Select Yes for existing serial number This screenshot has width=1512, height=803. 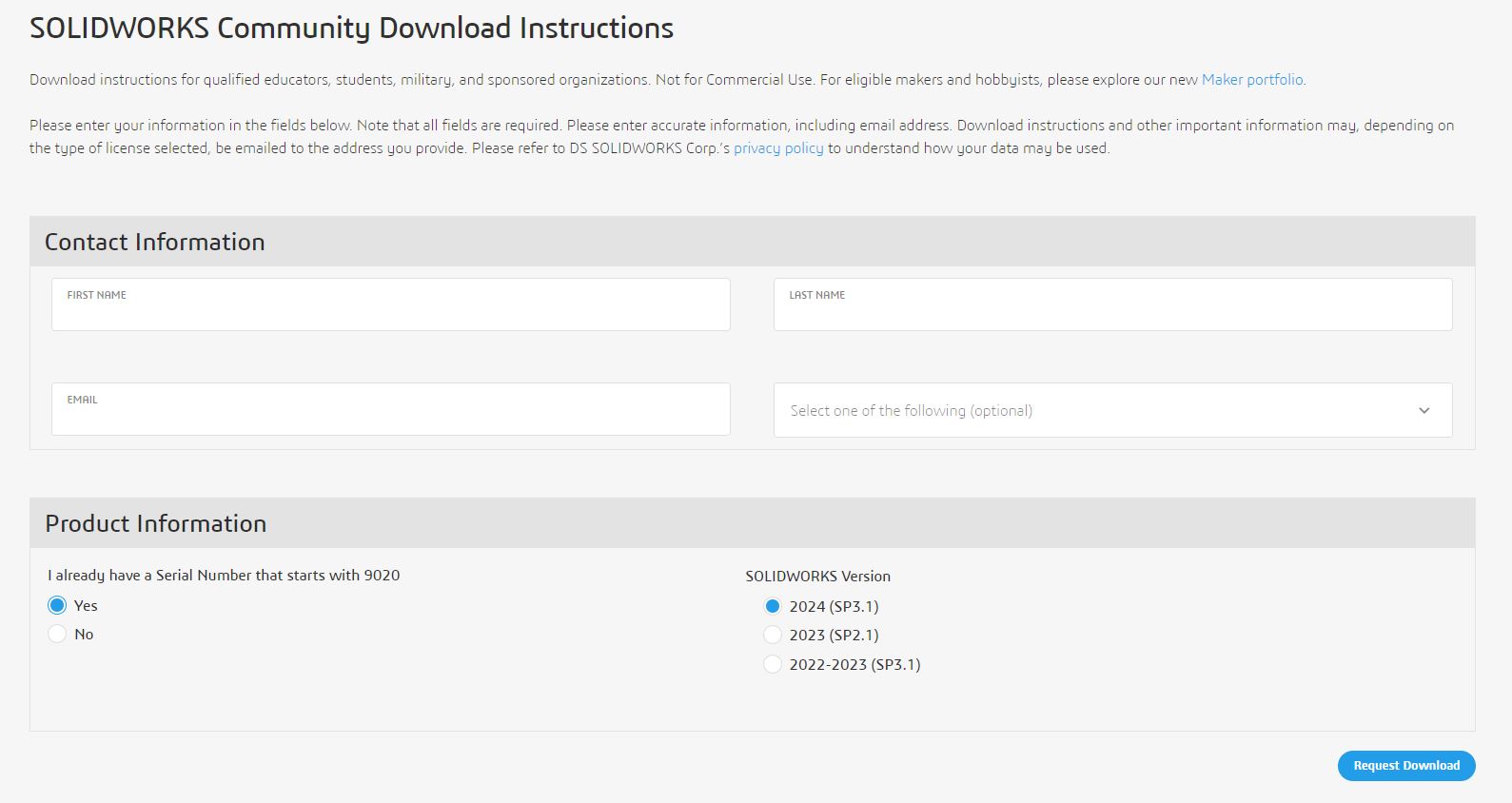57,605
